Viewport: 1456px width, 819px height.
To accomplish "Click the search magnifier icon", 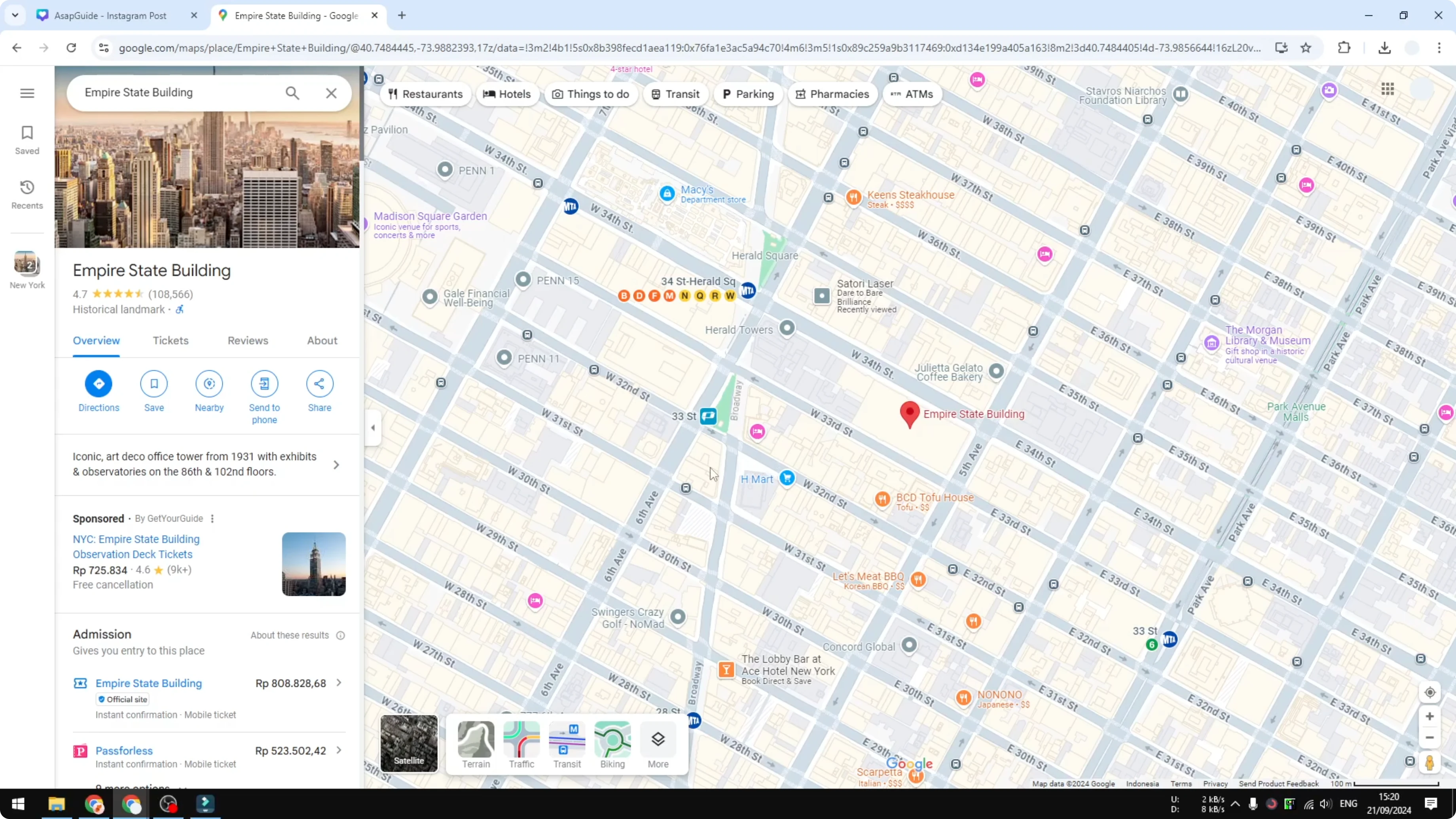I will coord(292,93).
